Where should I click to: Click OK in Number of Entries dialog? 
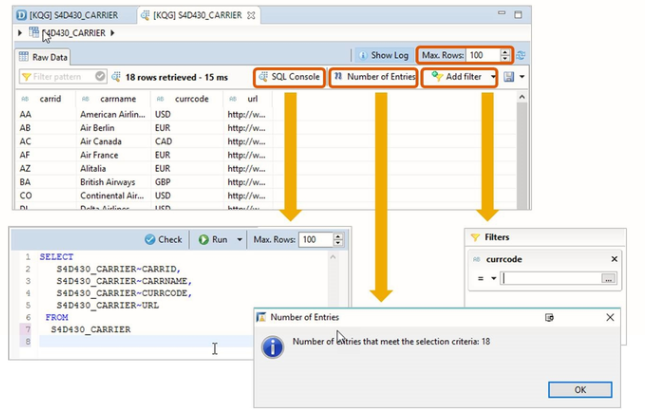coord(581,388)
